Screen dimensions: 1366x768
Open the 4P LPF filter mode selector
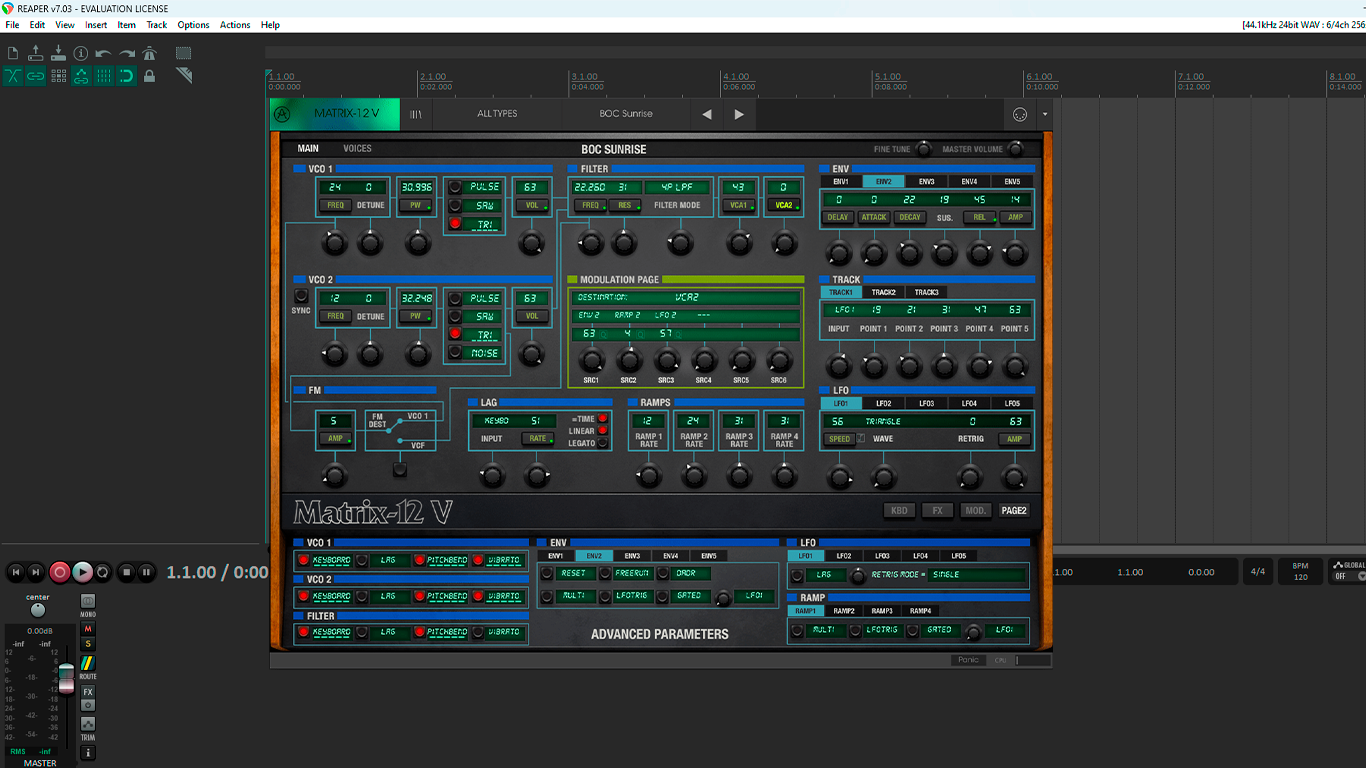pyautogui.click(x=677, y=187)
